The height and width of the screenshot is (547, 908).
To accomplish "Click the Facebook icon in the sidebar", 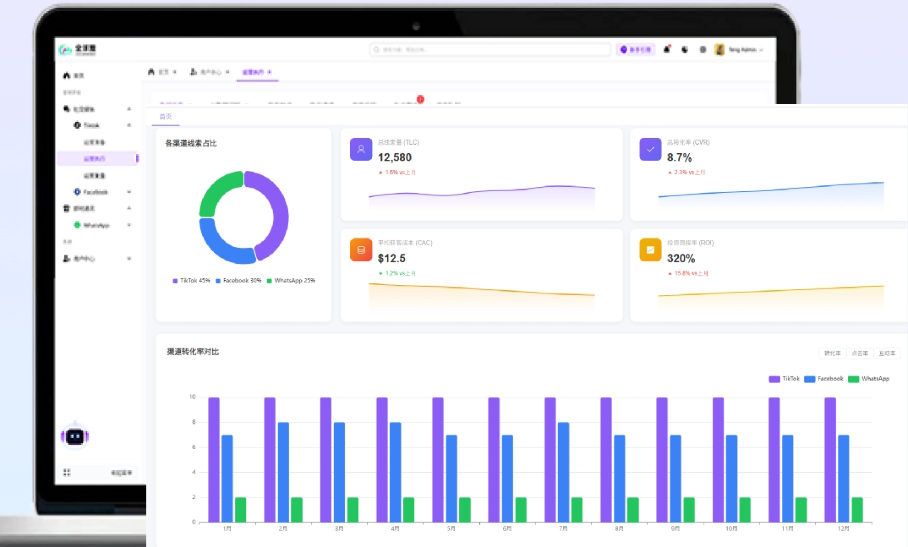I will point(77,191).
